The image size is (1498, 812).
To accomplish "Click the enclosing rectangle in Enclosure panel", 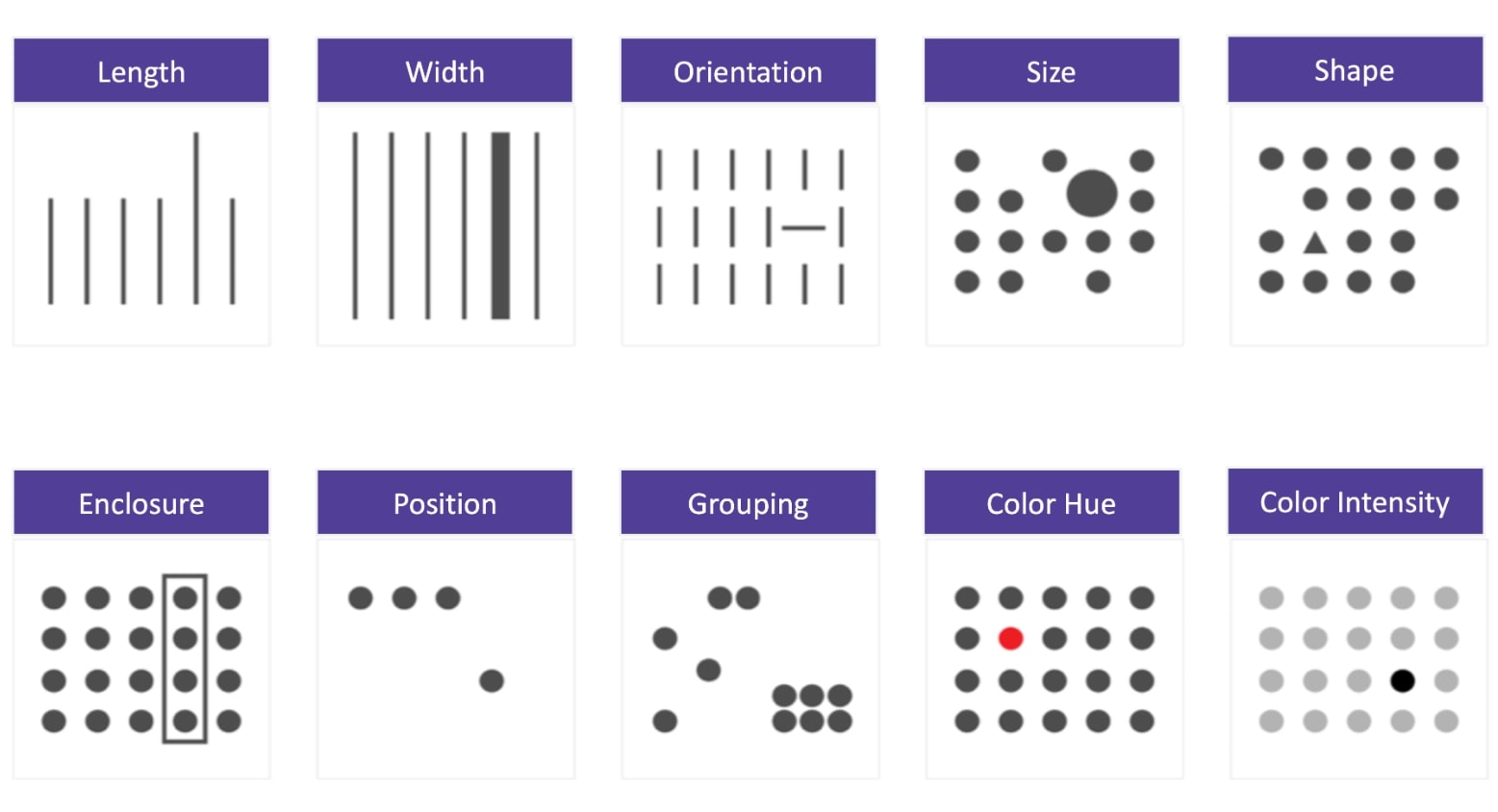I will 185,659.
